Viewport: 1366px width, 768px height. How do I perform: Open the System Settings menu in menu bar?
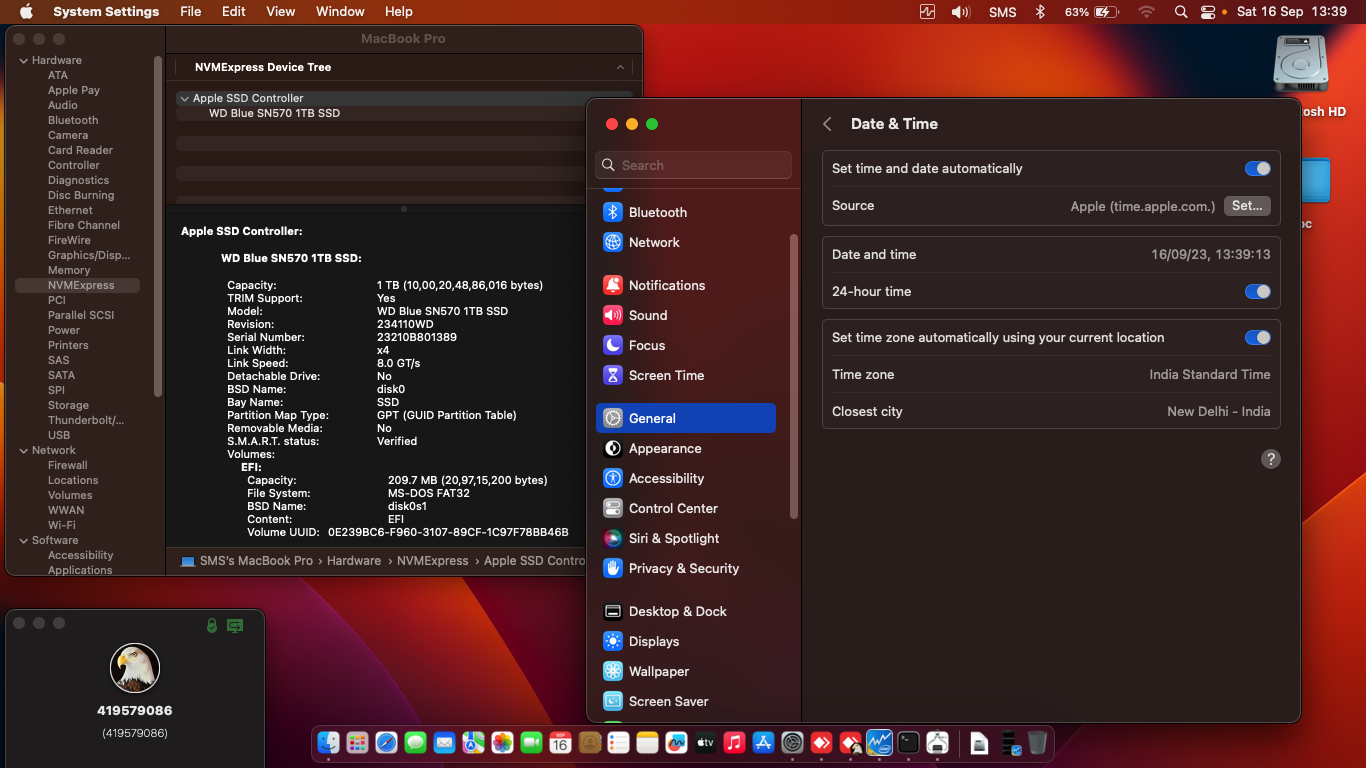106,12
